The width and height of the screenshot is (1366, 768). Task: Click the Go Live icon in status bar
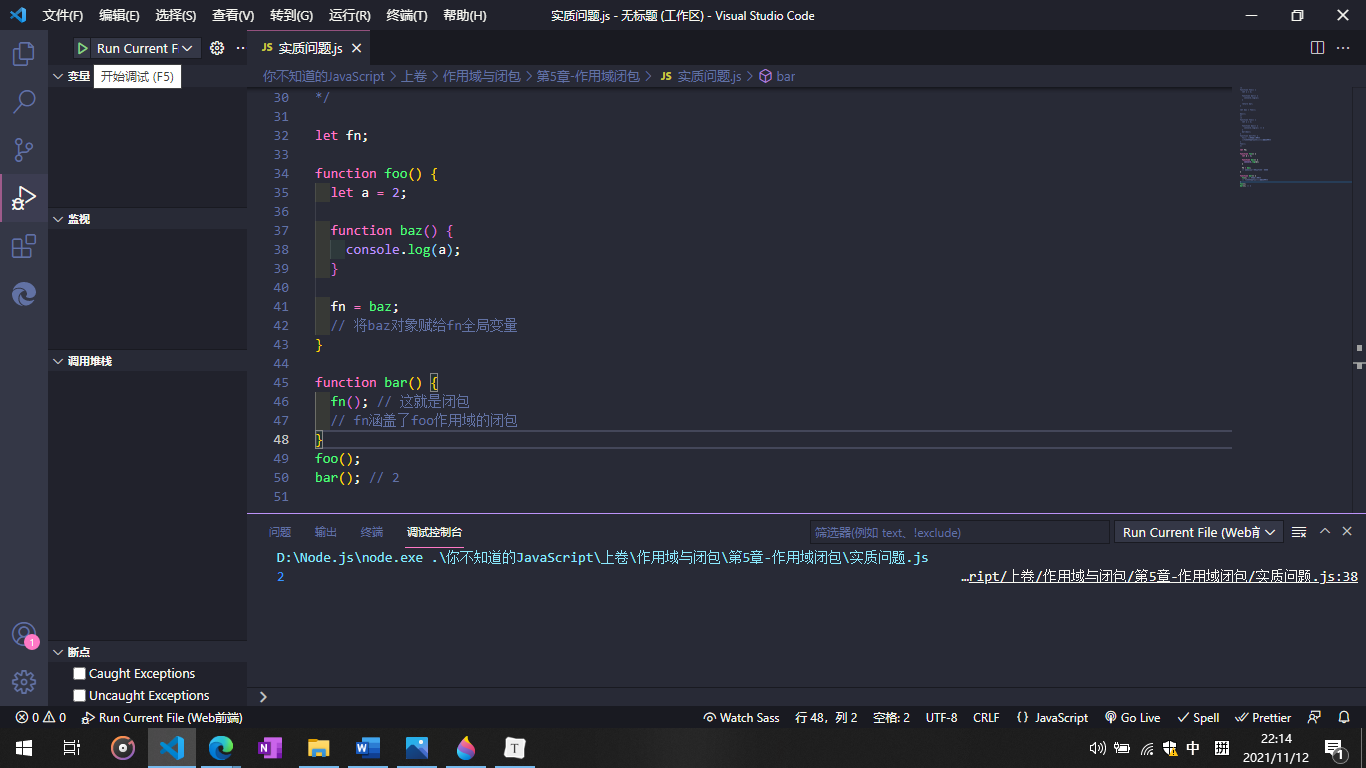[x=1132, y=717]
